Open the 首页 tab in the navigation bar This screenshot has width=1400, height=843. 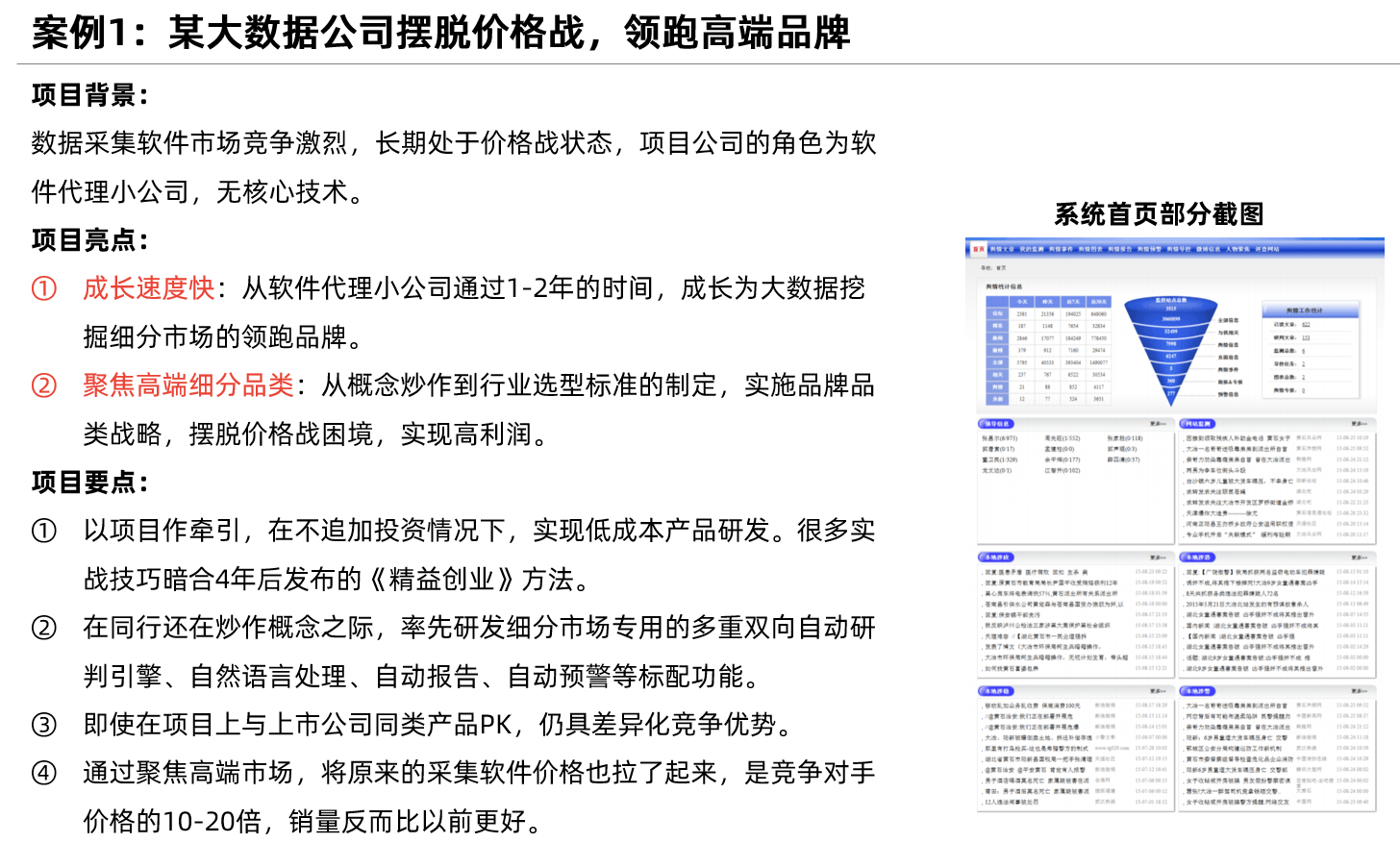point(978,249)
